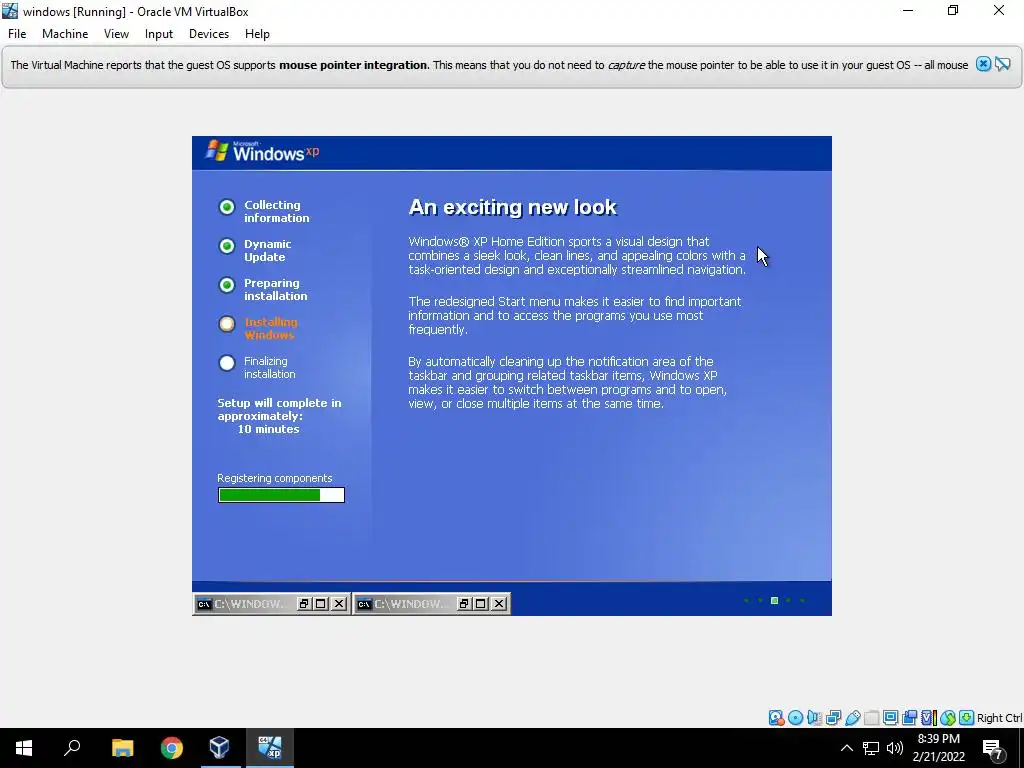Click the Preparing installation step indicator
This screenshot has height=768, width=1024.
(227, 285)
